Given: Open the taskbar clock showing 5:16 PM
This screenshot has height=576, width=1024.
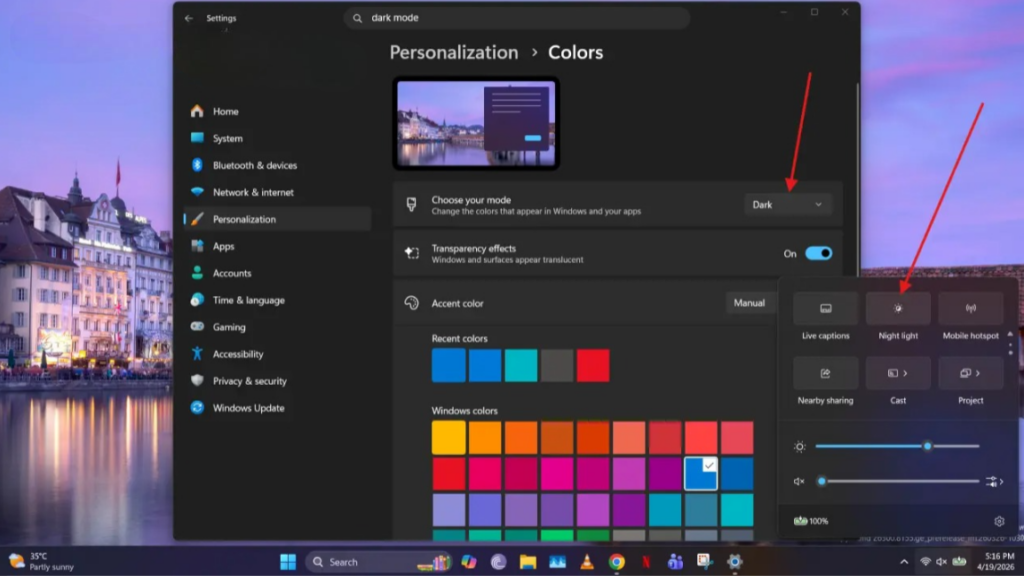Looking at the screenshot, I should (995, 562).
